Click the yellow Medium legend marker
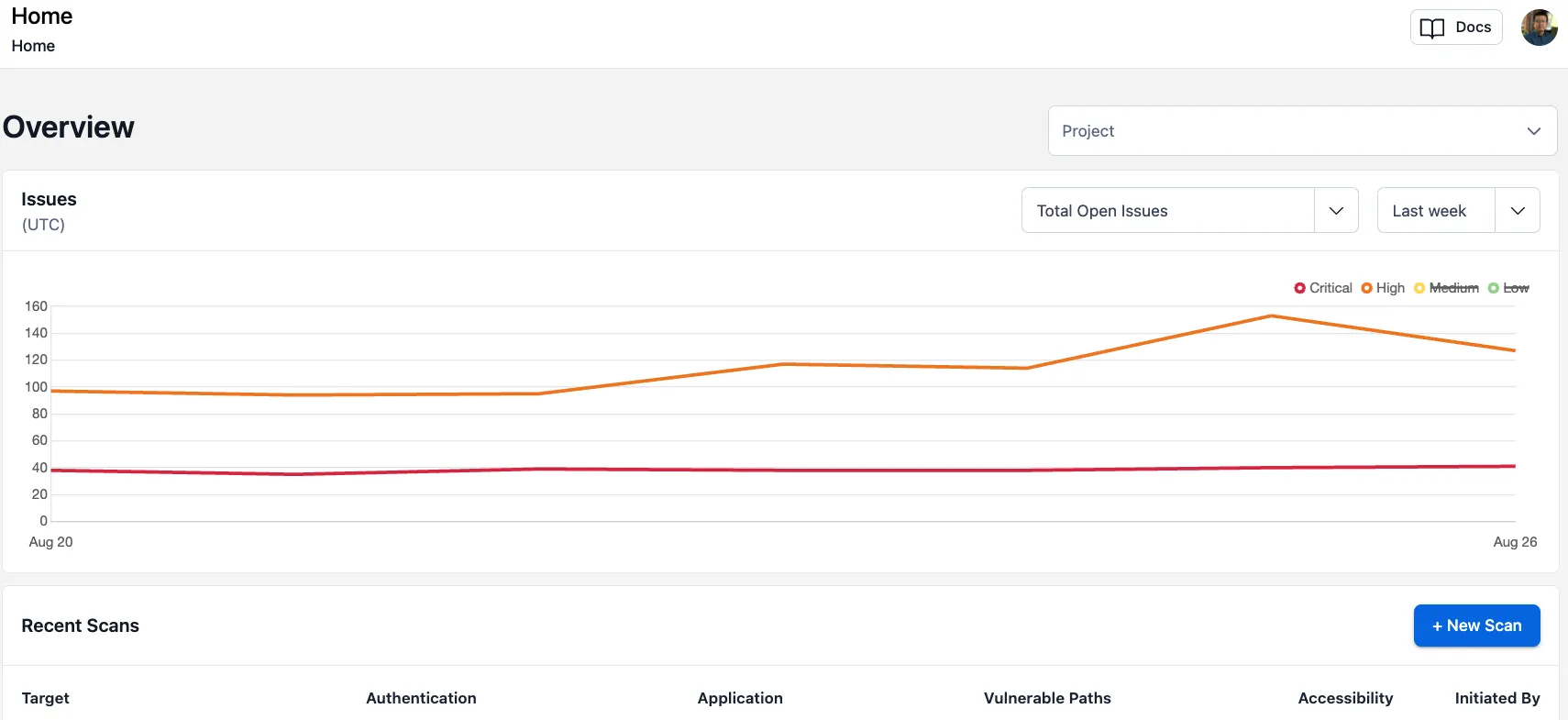 click(1419, 288)
